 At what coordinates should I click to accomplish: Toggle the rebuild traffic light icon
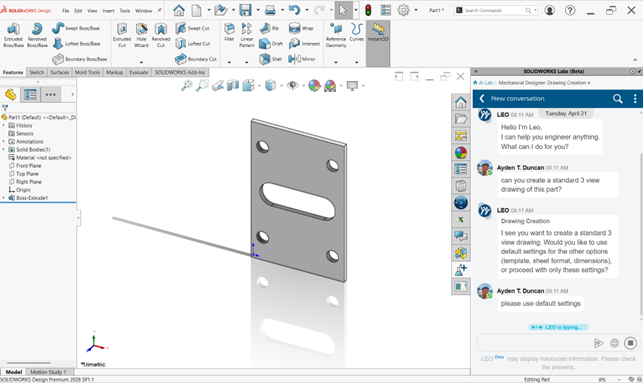click(368, 10)
